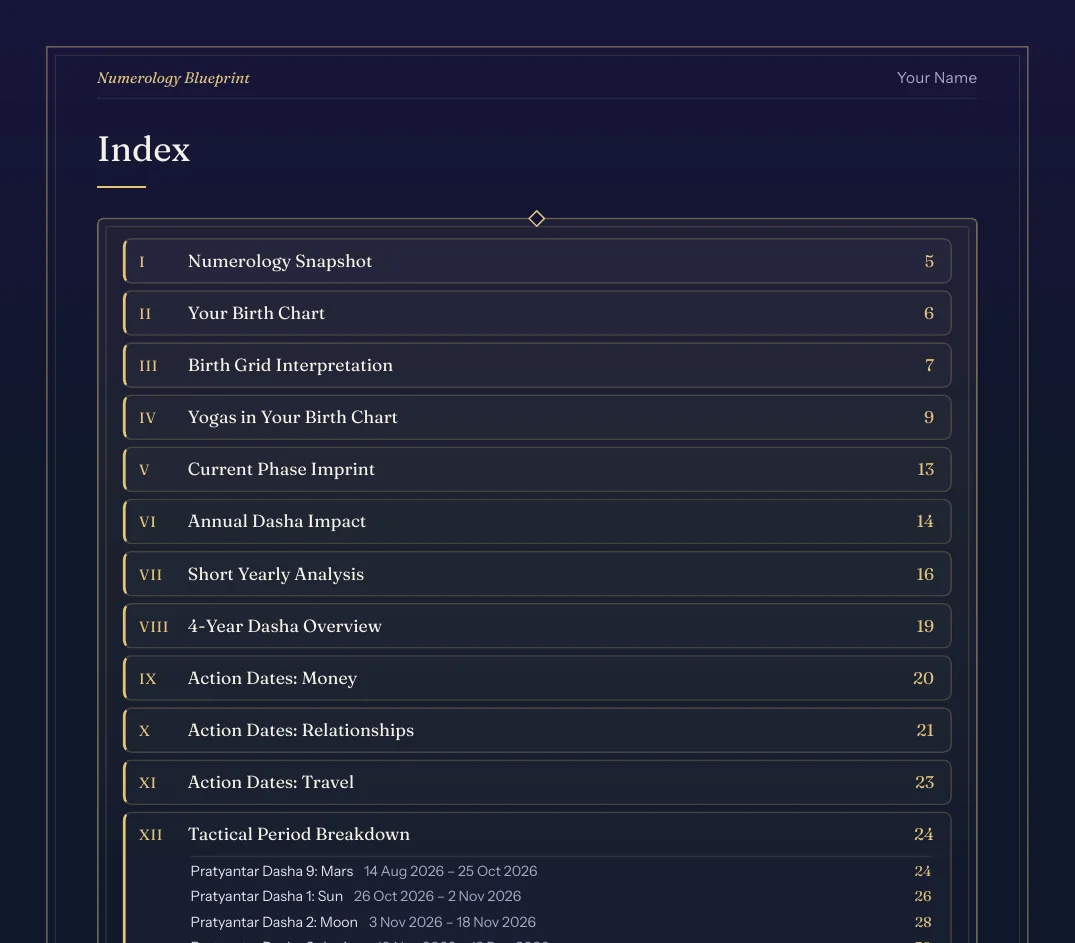The width and height of the screenshot is (1075, 943).
Task: Click Roman numeral IX in the index
Action: 147,679
